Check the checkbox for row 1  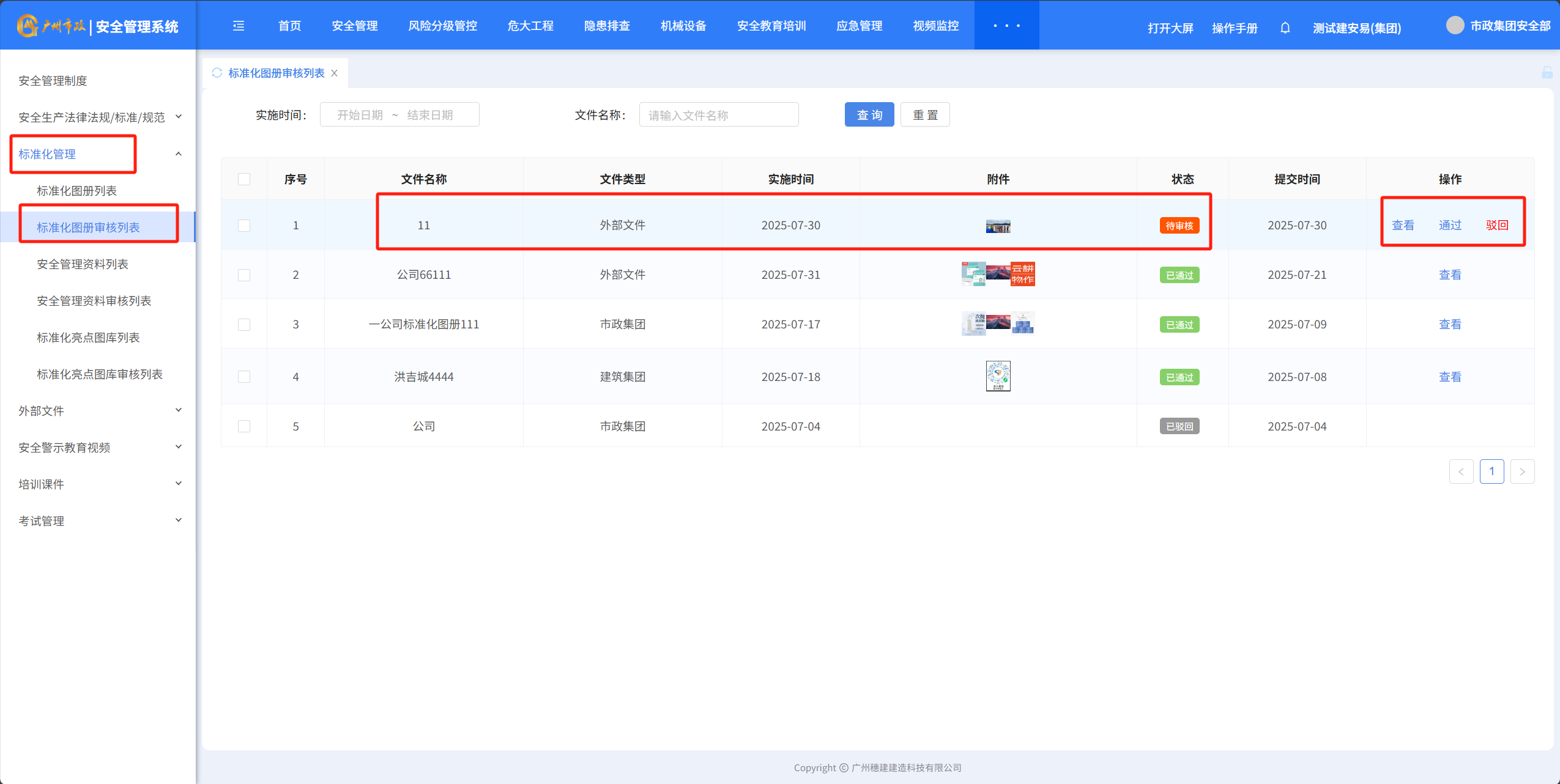tap(244, 226)
